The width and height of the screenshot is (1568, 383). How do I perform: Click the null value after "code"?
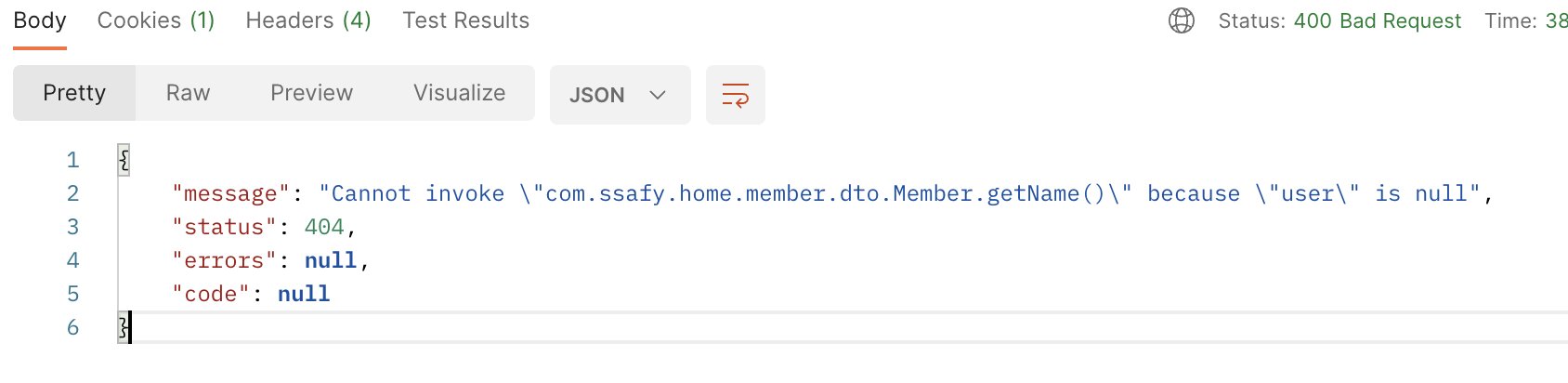[x=304, y=294]
